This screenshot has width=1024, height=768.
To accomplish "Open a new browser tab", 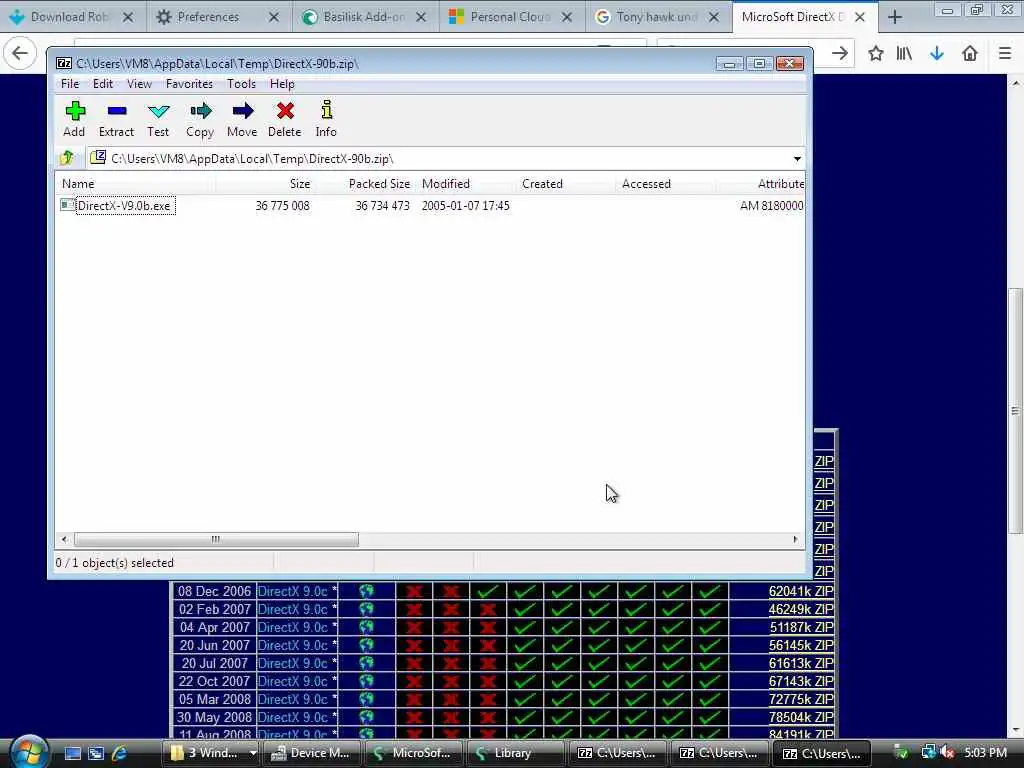I will 895,17.
